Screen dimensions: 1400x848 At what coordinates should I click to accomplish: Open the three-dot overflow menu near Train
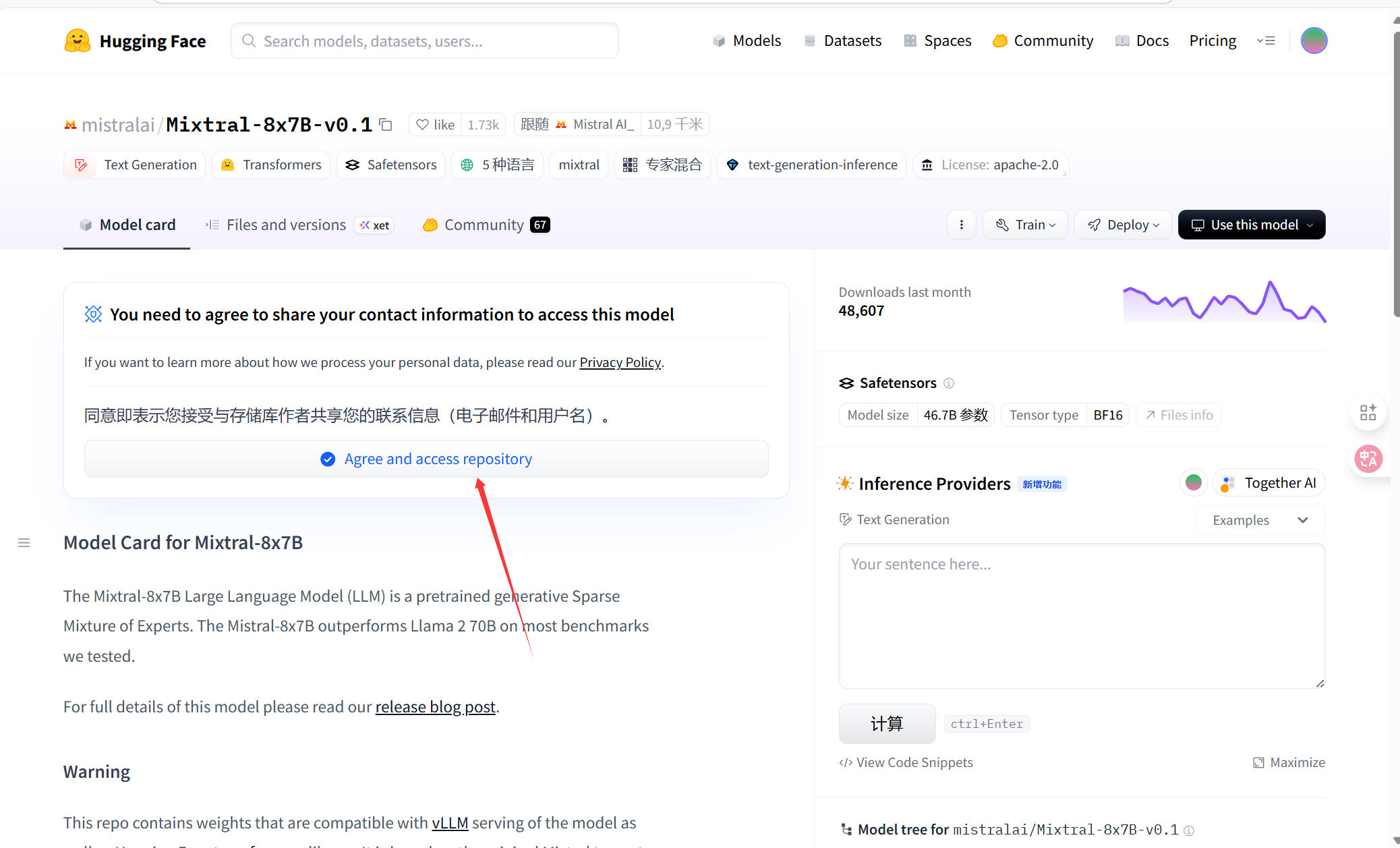tap(961, 225)
